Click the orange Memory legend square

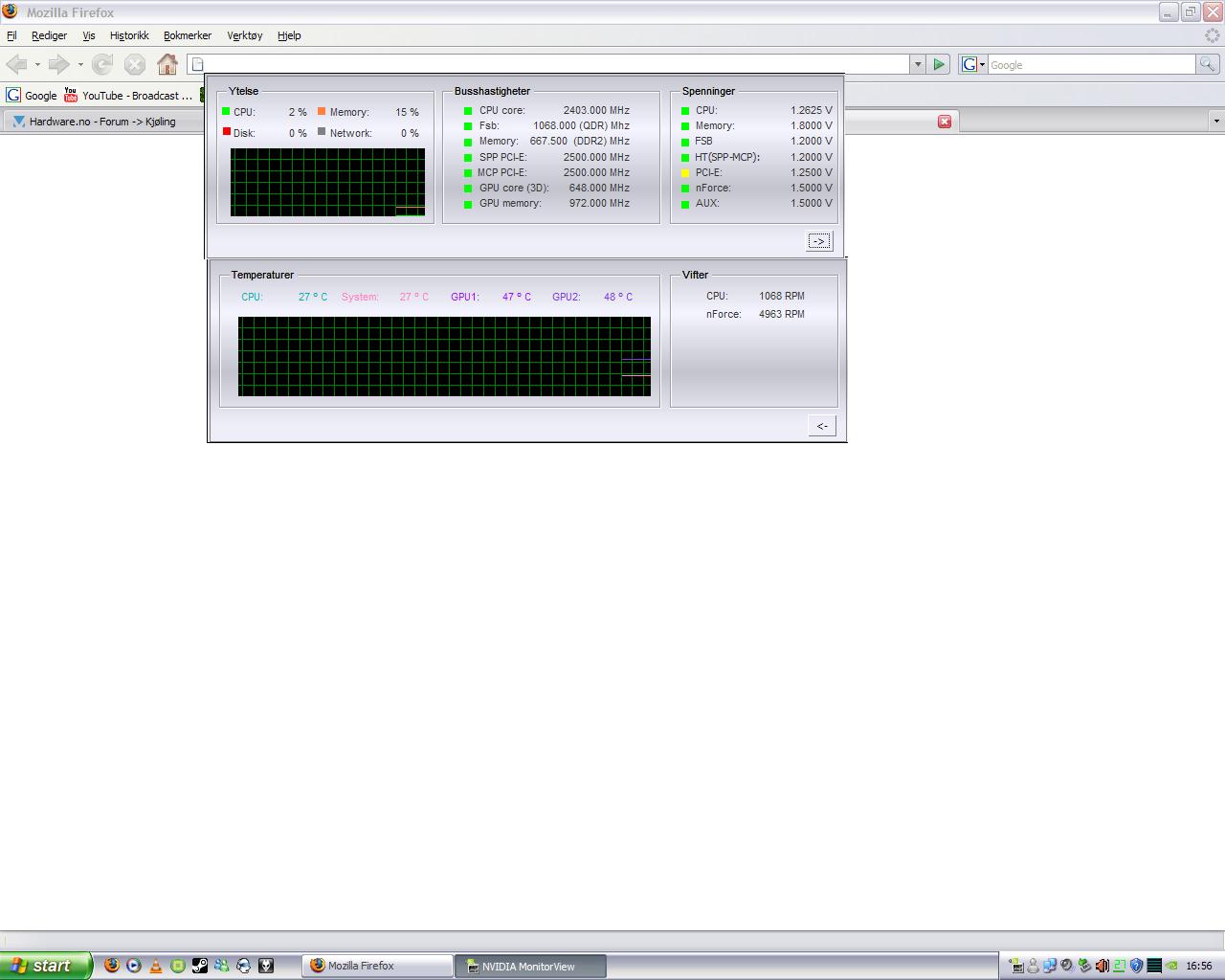322,111
